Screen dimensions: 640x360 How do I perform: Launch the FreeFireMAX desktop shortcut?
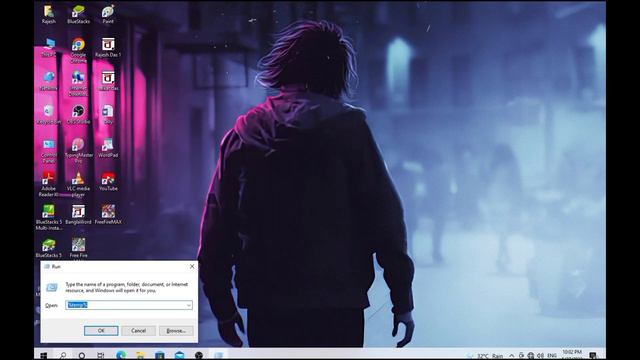tap(108, 215)
